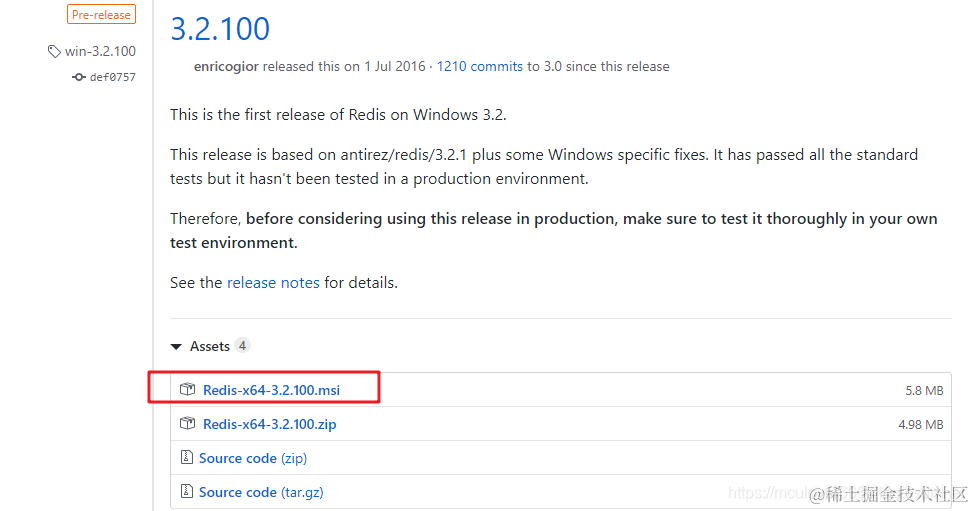Screen dimensions: 975x511
Task: Open the release notes link
Action: (273, 283)
